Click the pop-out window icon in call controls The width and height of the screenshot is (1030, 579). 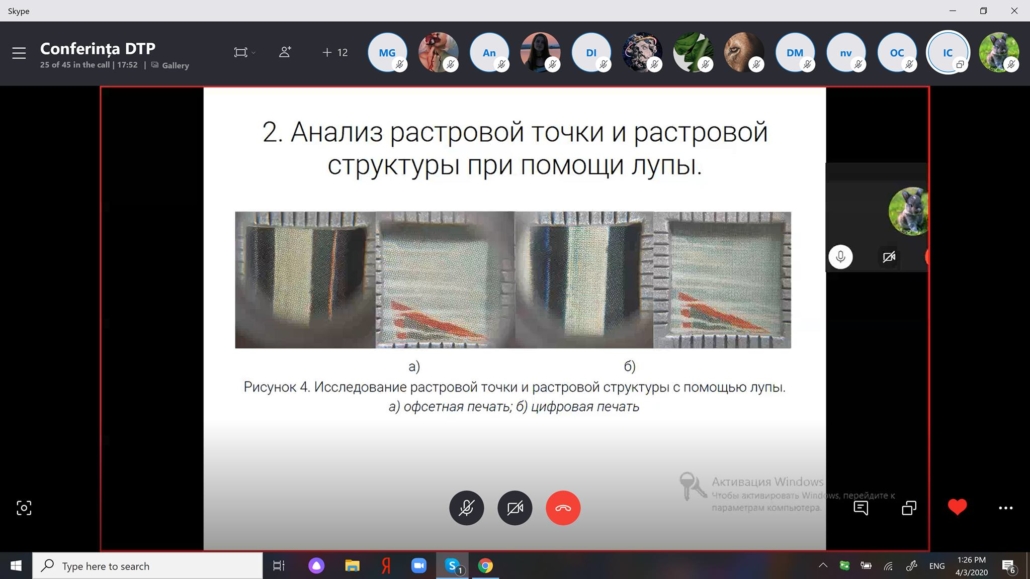[909, 508]
